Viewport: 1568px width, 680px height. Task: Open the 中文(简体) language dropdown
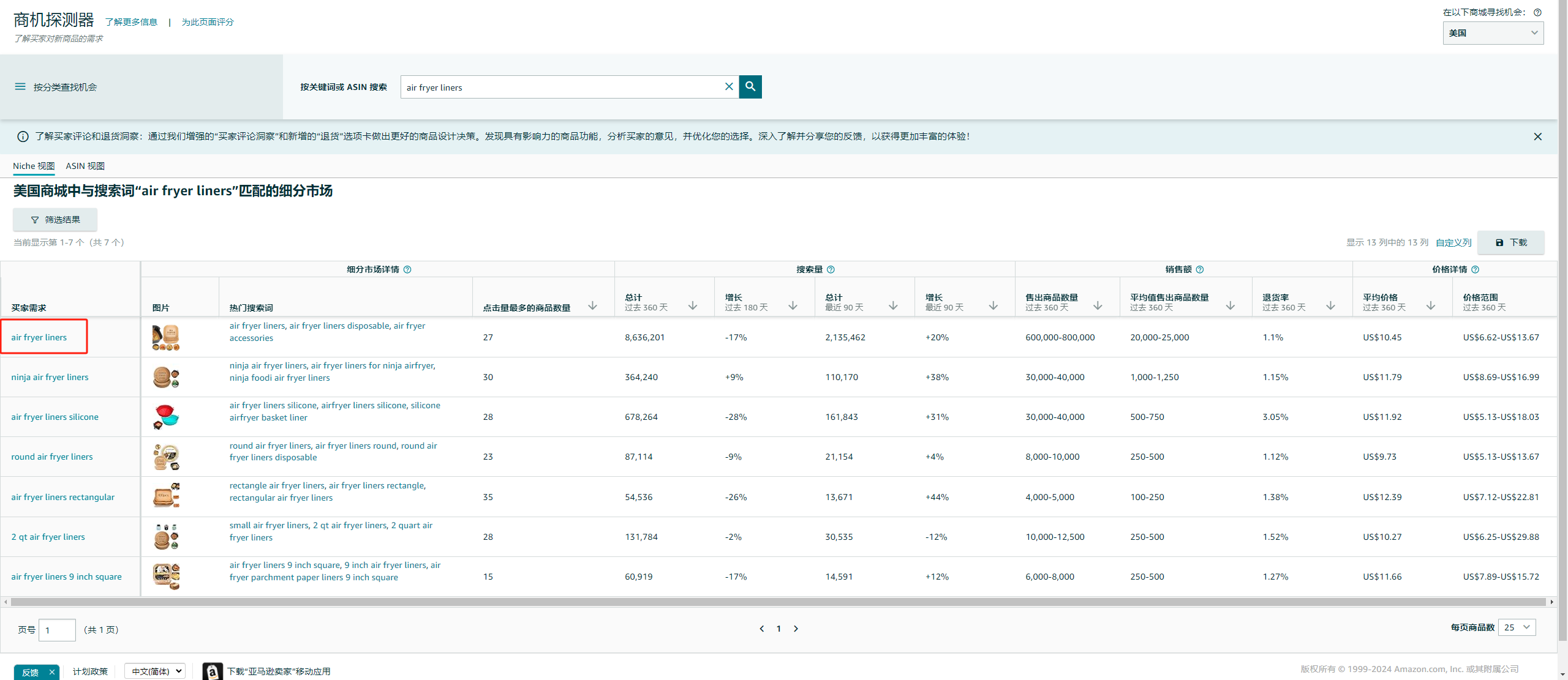154,671
